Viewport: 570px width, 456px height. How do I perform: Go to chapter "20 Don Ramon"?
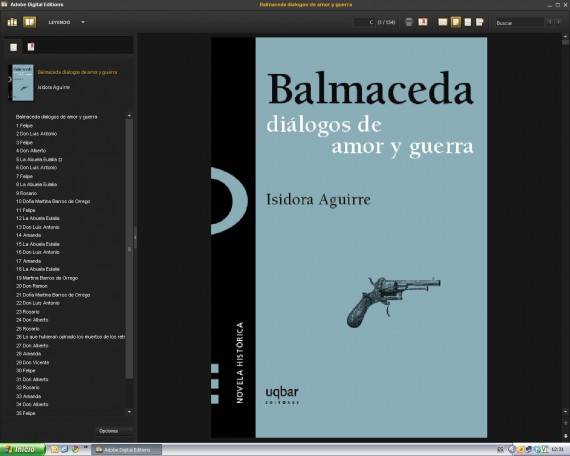(x=32, y=286)
